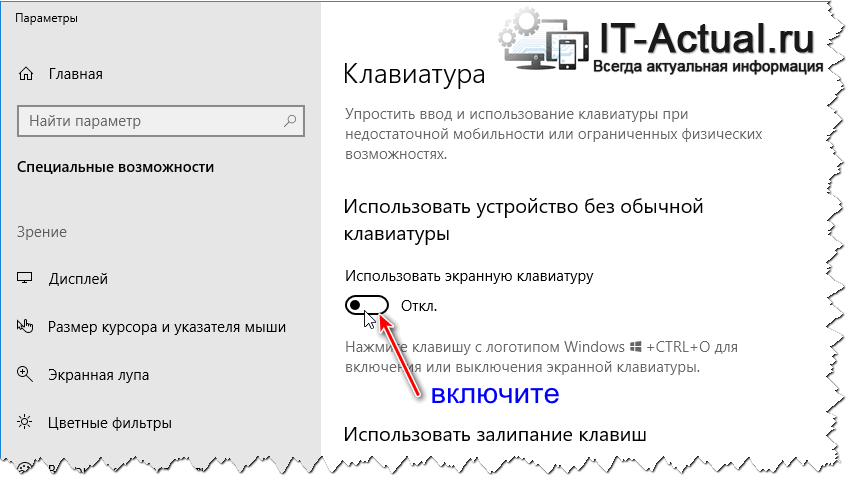Click the Home house icon
This screenshot has height=477, width=848.
(x=26, y=74)
